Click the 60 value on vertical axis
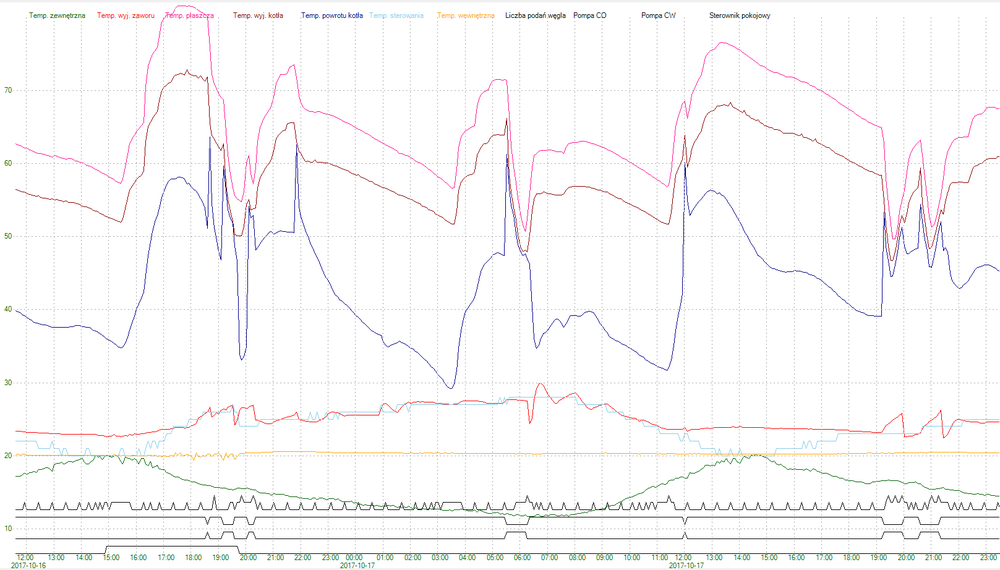The height and width of the screenshot is (570, 1000). click(x=8, y=164)
